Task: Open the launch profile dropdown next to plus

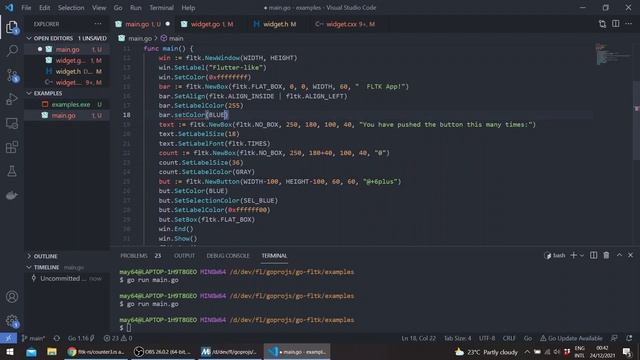Action: (x=582, y=255)
